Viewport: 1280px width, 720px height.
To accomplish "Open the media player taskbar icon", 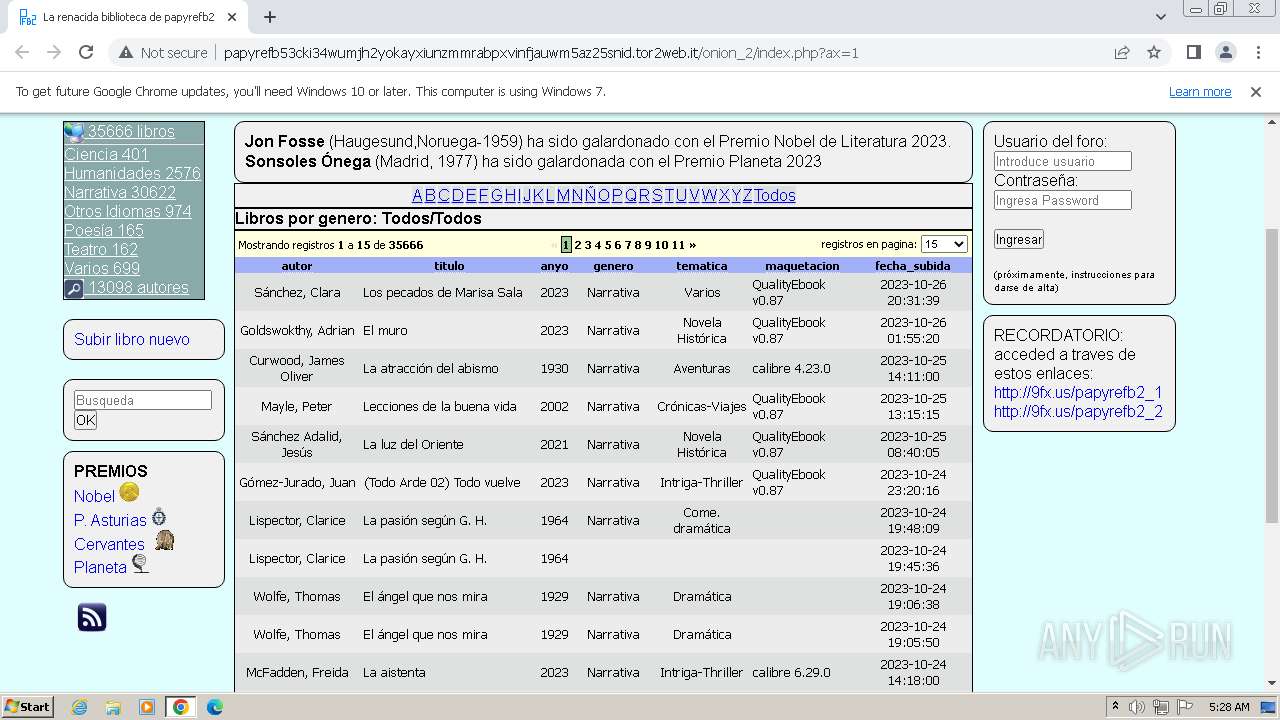I will pos(147,707).
